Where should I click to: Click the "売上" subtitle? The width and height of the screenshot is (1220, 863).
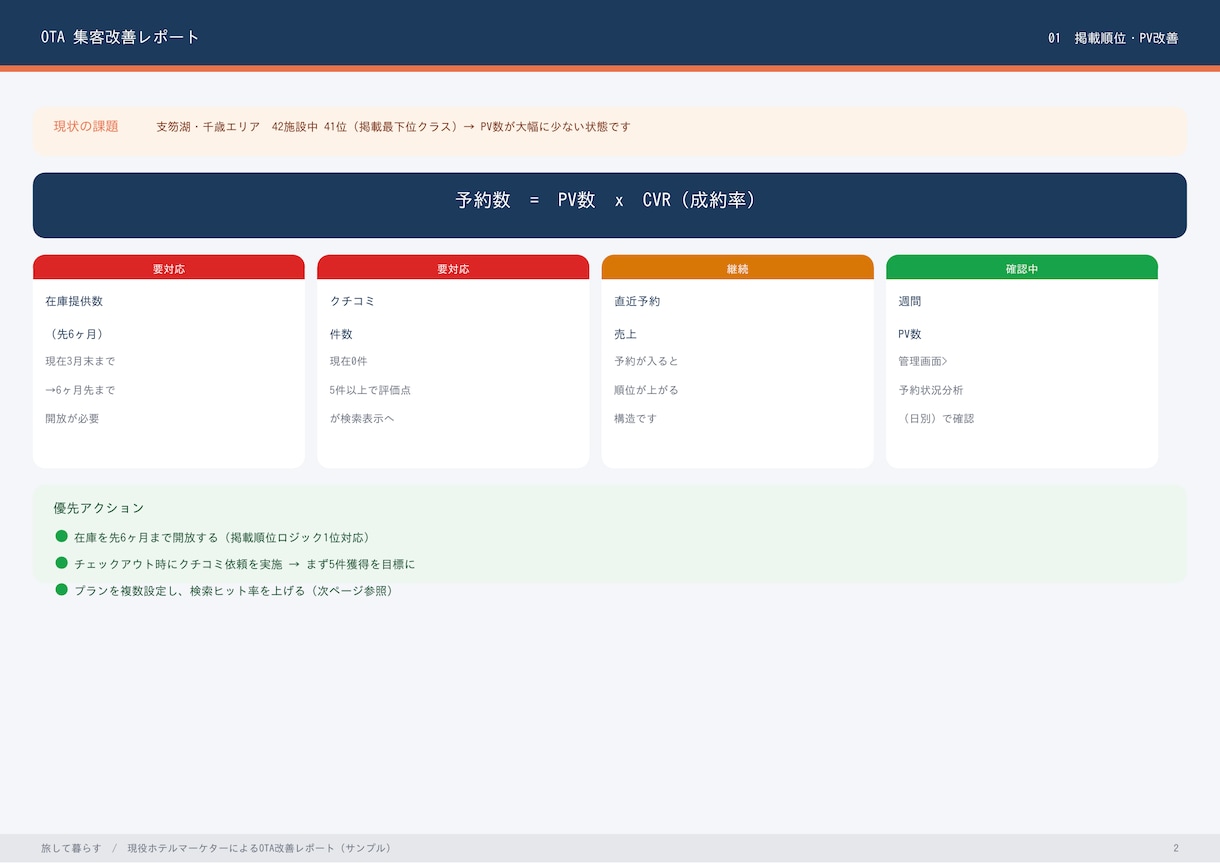tap(625, 334)
